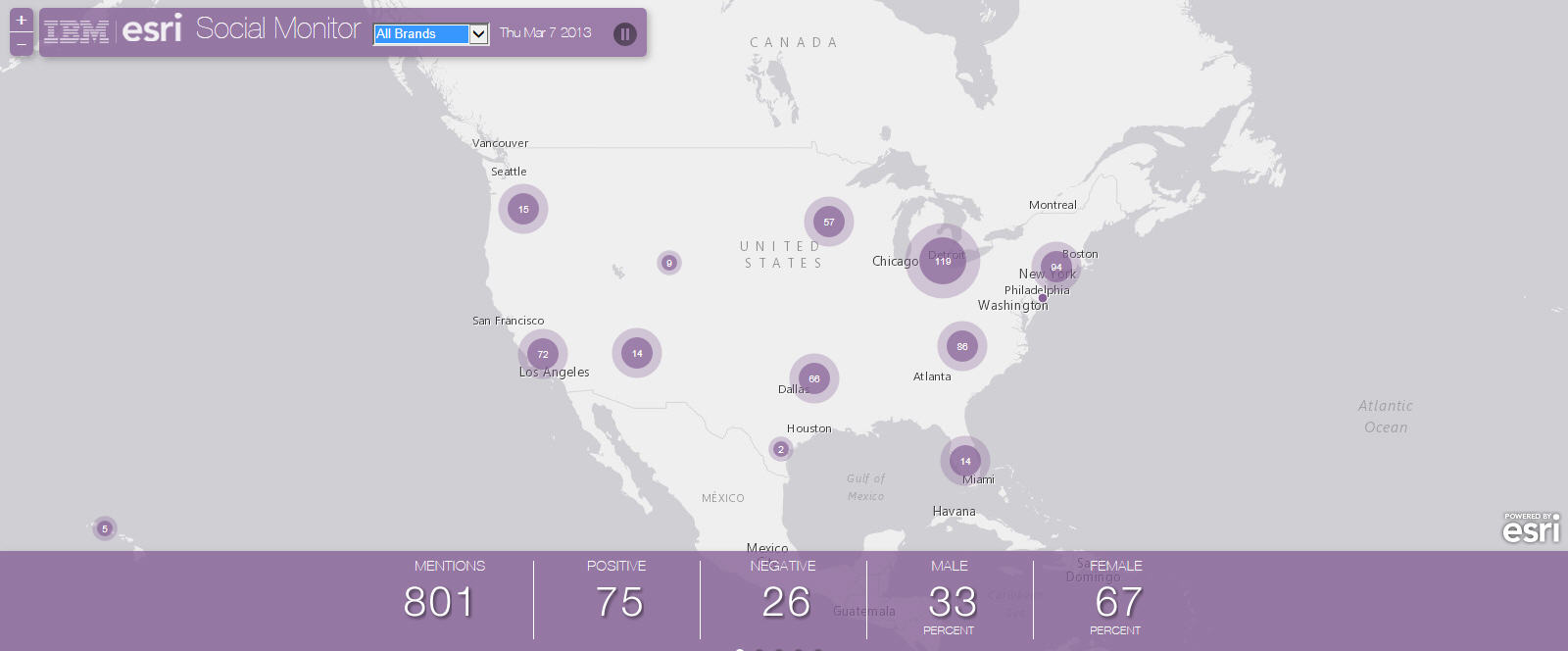
Task: Click the Seattle map label
Action: pos(509,172)
